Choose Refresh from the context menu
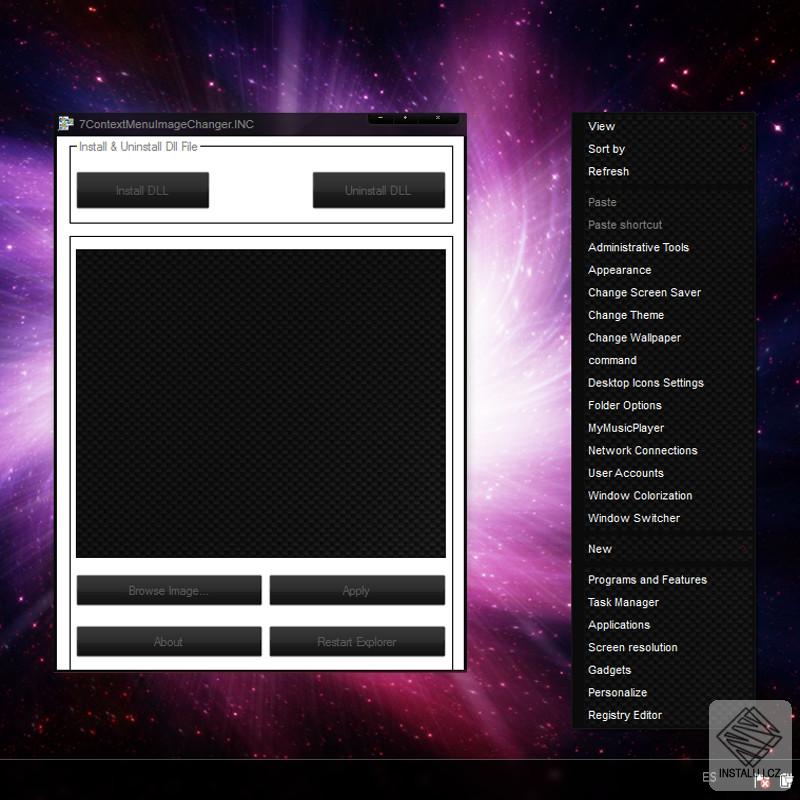 pyautogui.click(x=664, y=171)
